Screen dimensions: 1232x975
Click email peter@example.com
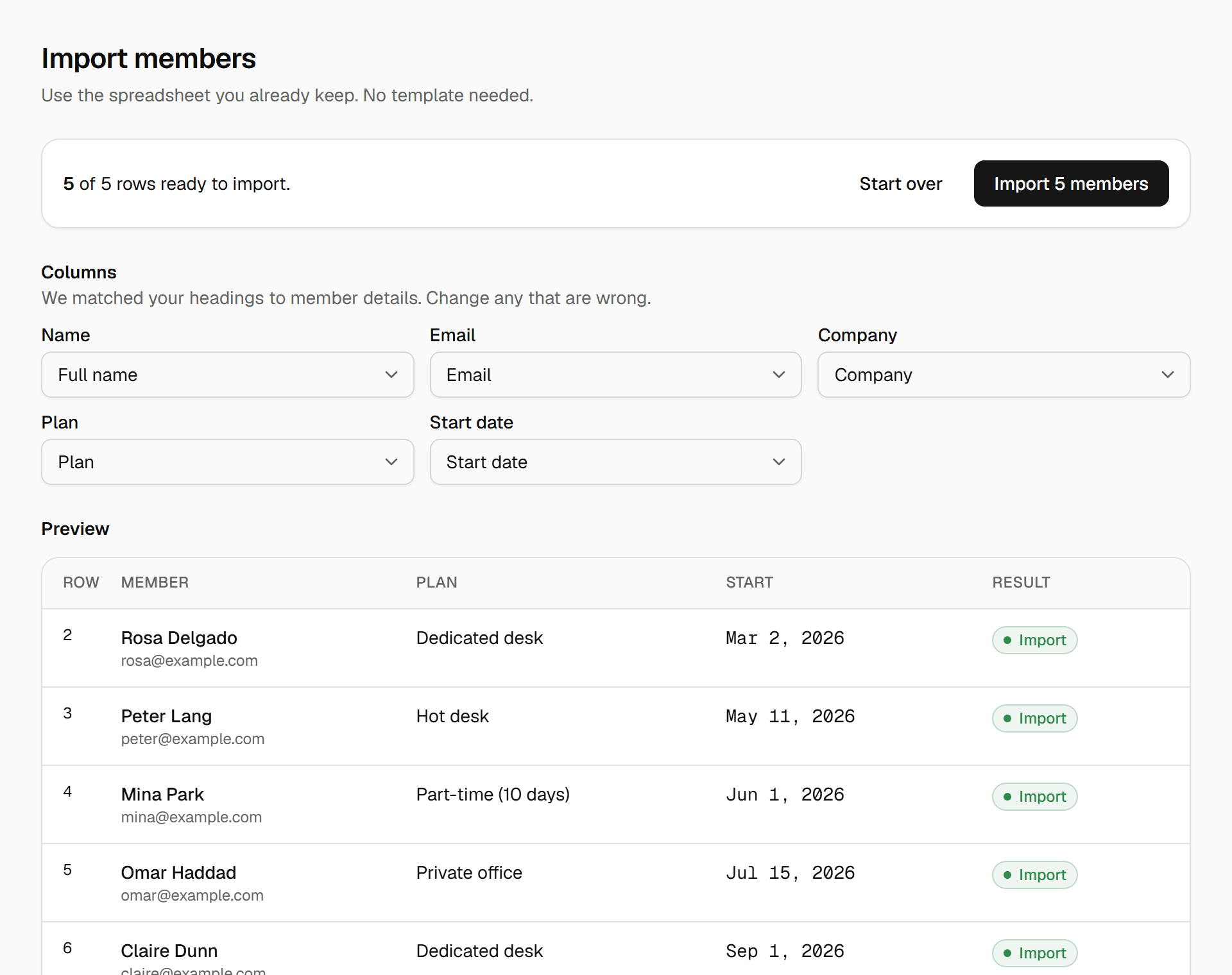click(x=193, y=739)
